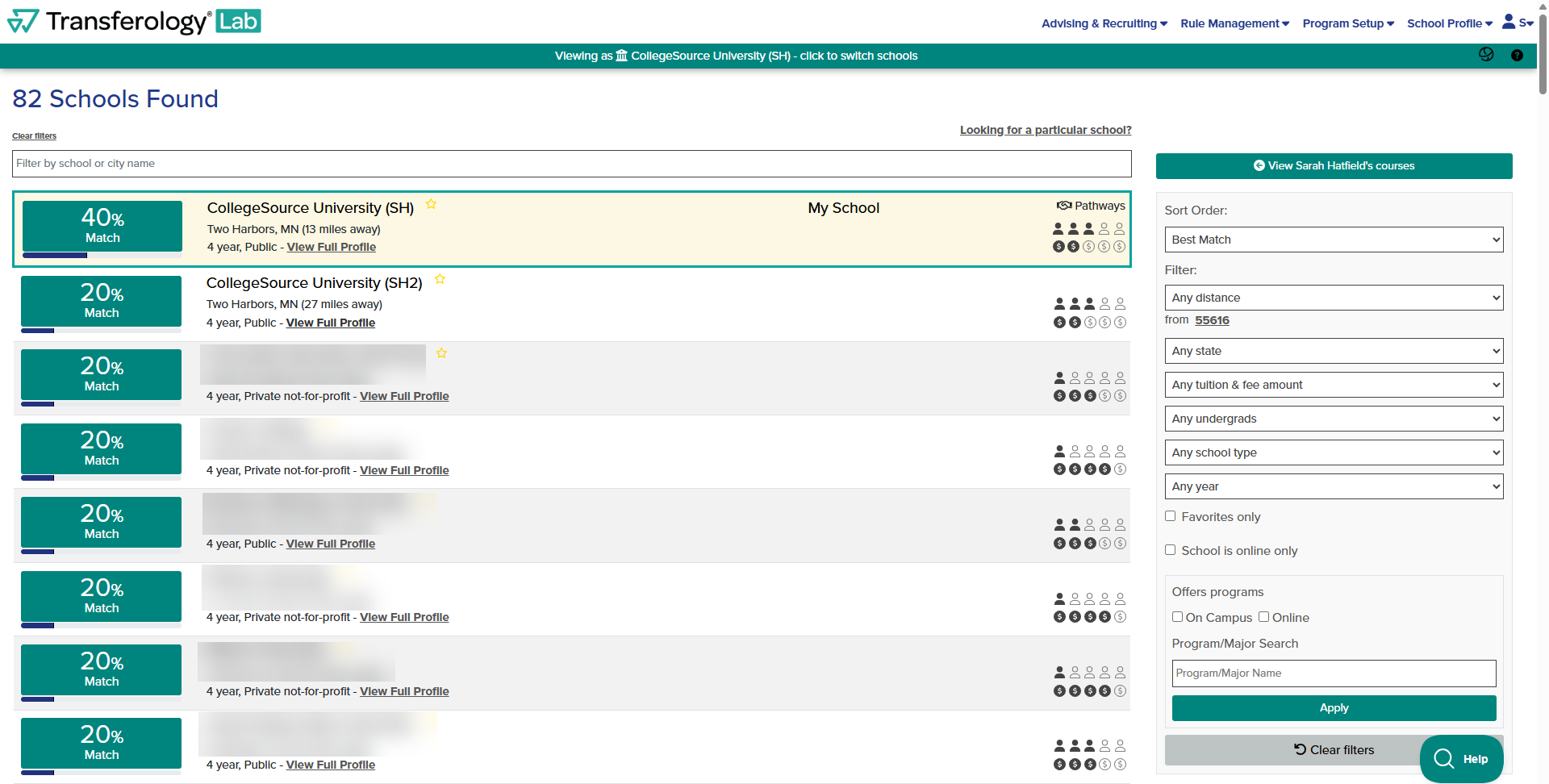Expand the Any undergrads dropdown
Viewport: 1549px width, 784px height.
pyautogui.click(x=1334, y=419)
